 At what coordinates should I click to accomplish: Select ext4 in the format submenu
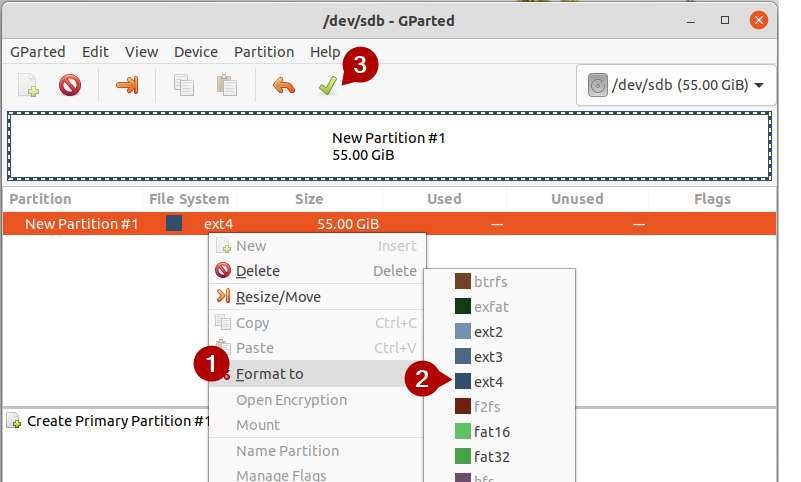pyautogui.click(x=500, y=381)
